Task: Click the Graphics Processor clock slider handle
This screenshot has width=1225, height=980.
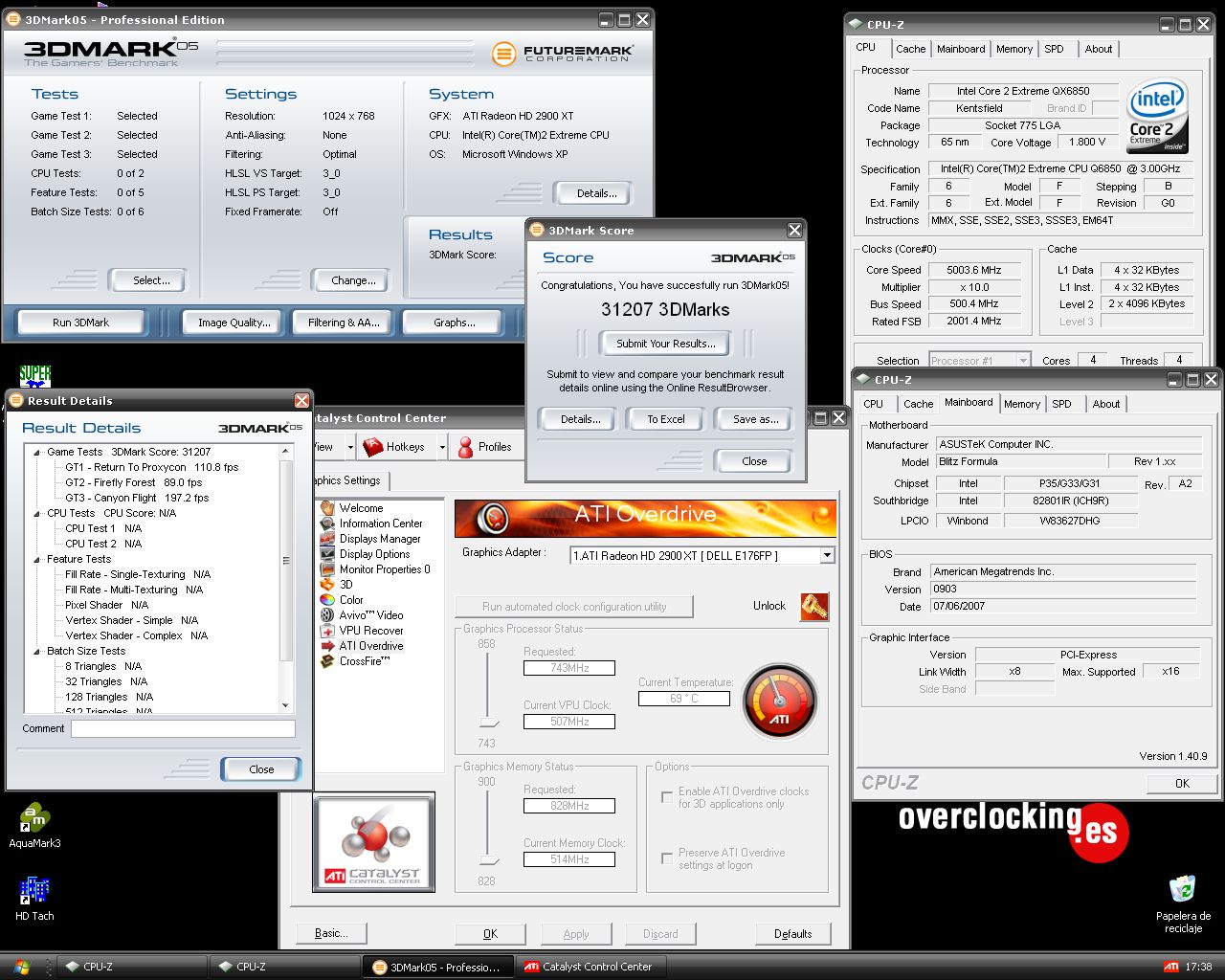Action: pyautogui.click(x=488, y=723)
